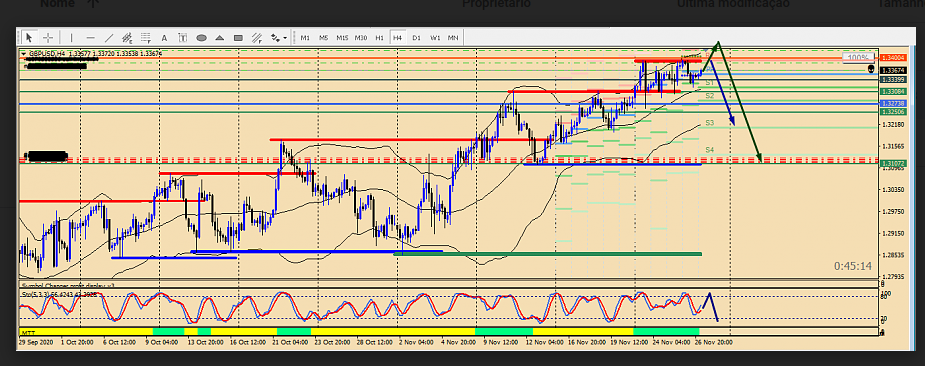Pick the Draw Horizontal Line tool

pos(90,38)
